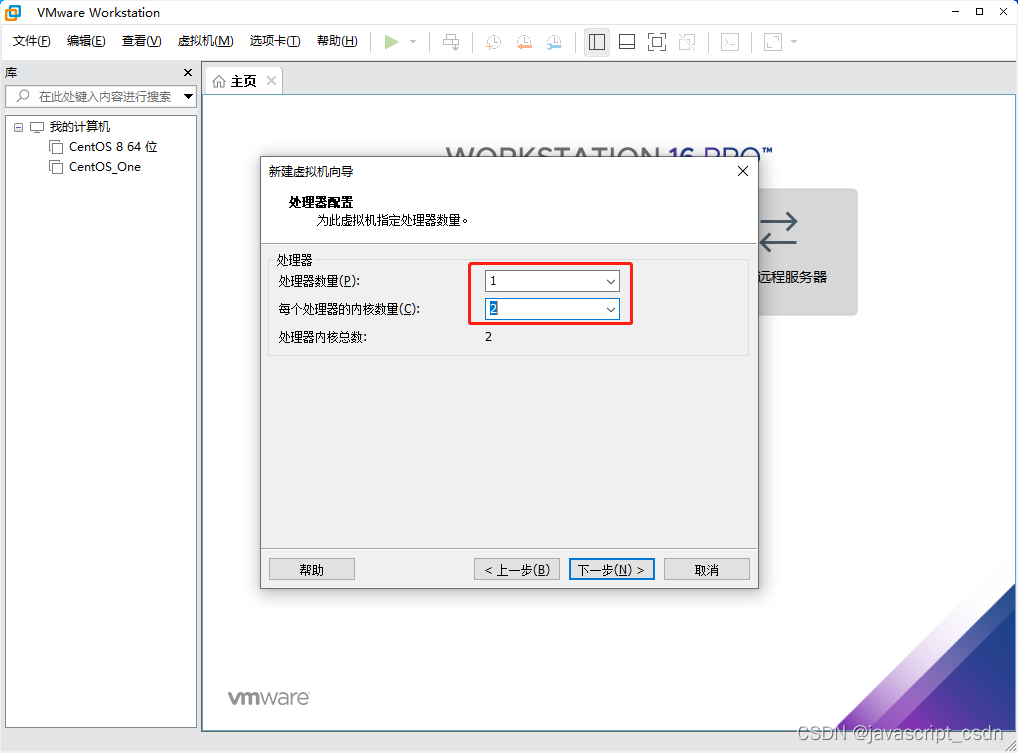Screen dimensions: 1018x753
Task: Close the 库 library panel
Action: (188, 73)
